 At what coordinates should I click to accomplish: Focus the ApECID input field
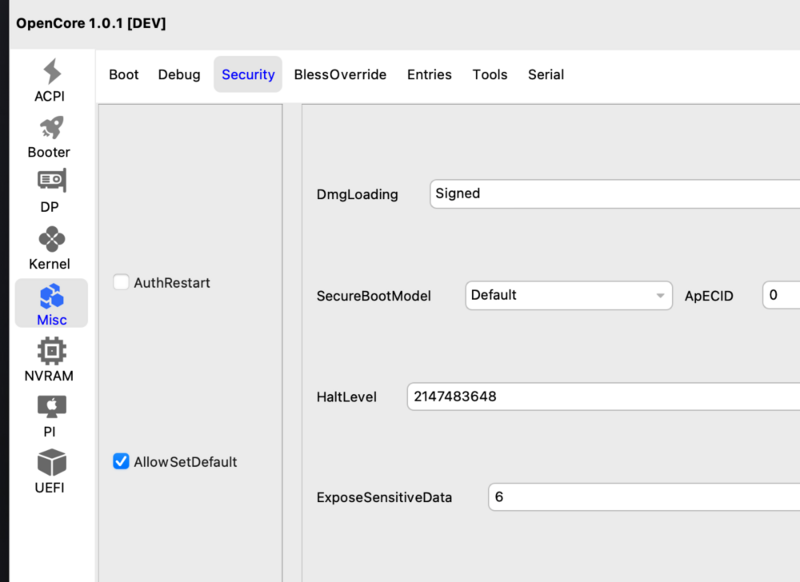(781, 295)
